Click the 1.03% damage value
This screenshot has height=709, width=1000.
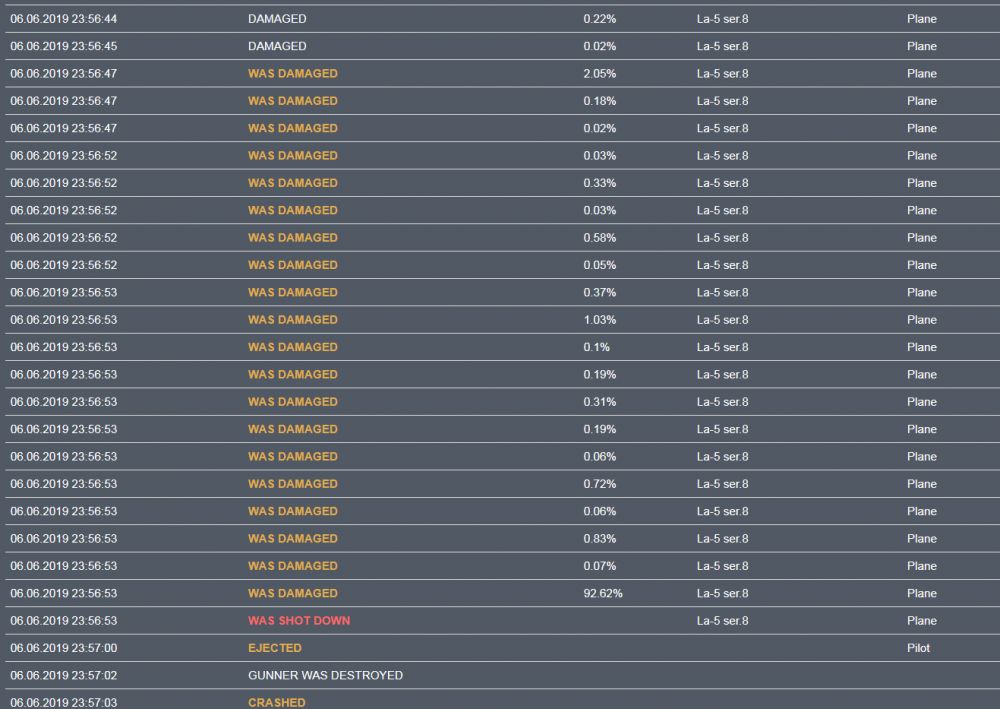[600, 320]
